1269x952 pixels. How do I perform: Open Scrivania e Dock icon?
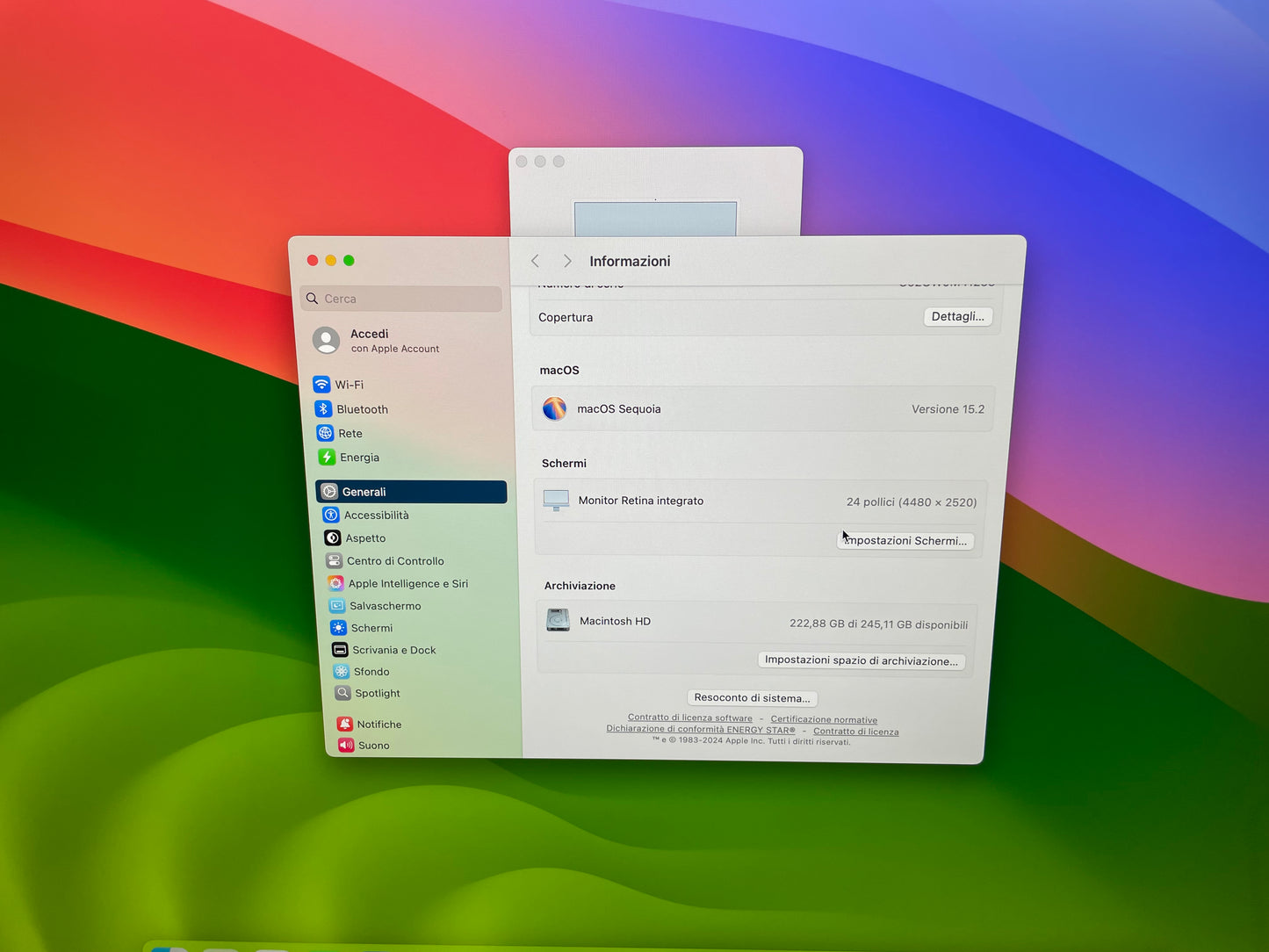(x=340, y=650)
